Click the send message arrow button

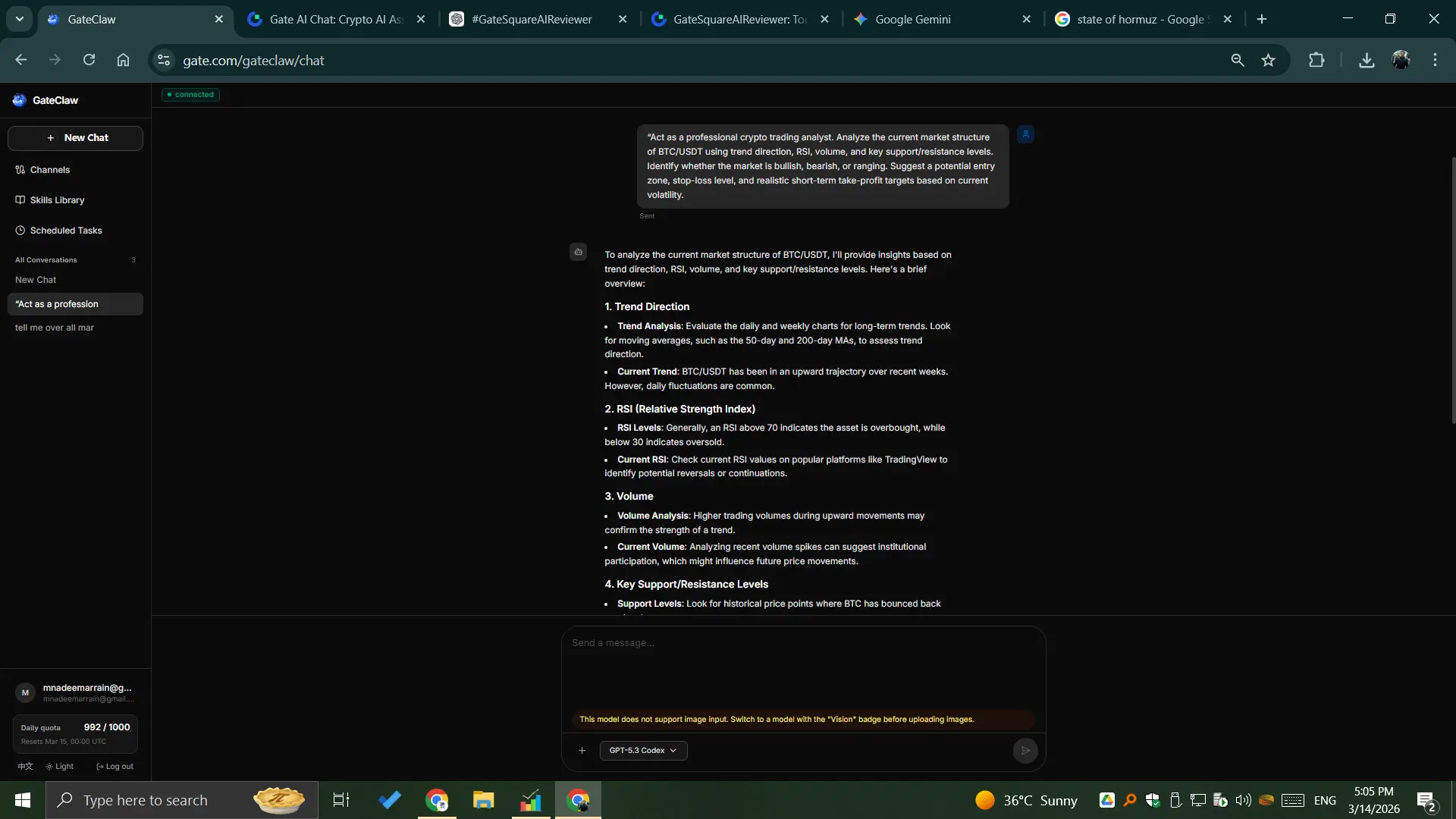tap(1025, 750)
